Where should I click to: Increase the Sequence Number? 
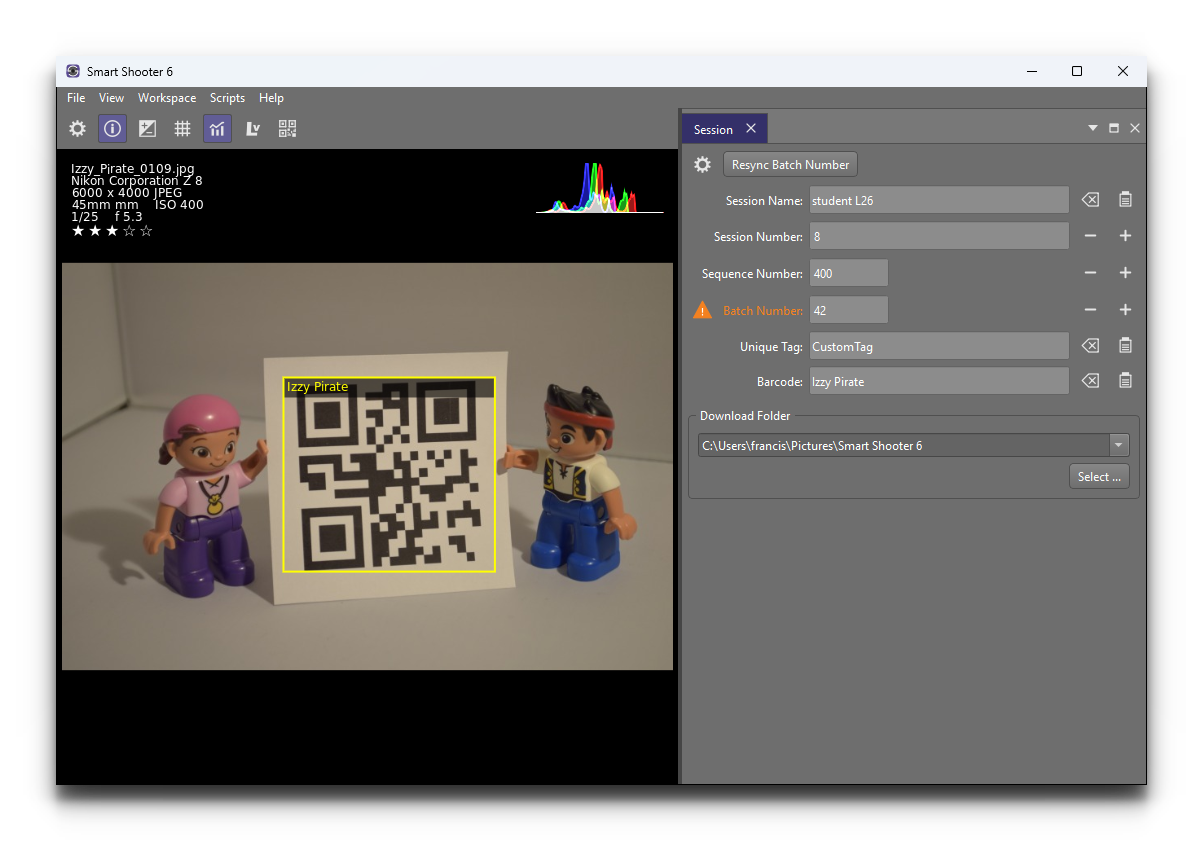1125,273
